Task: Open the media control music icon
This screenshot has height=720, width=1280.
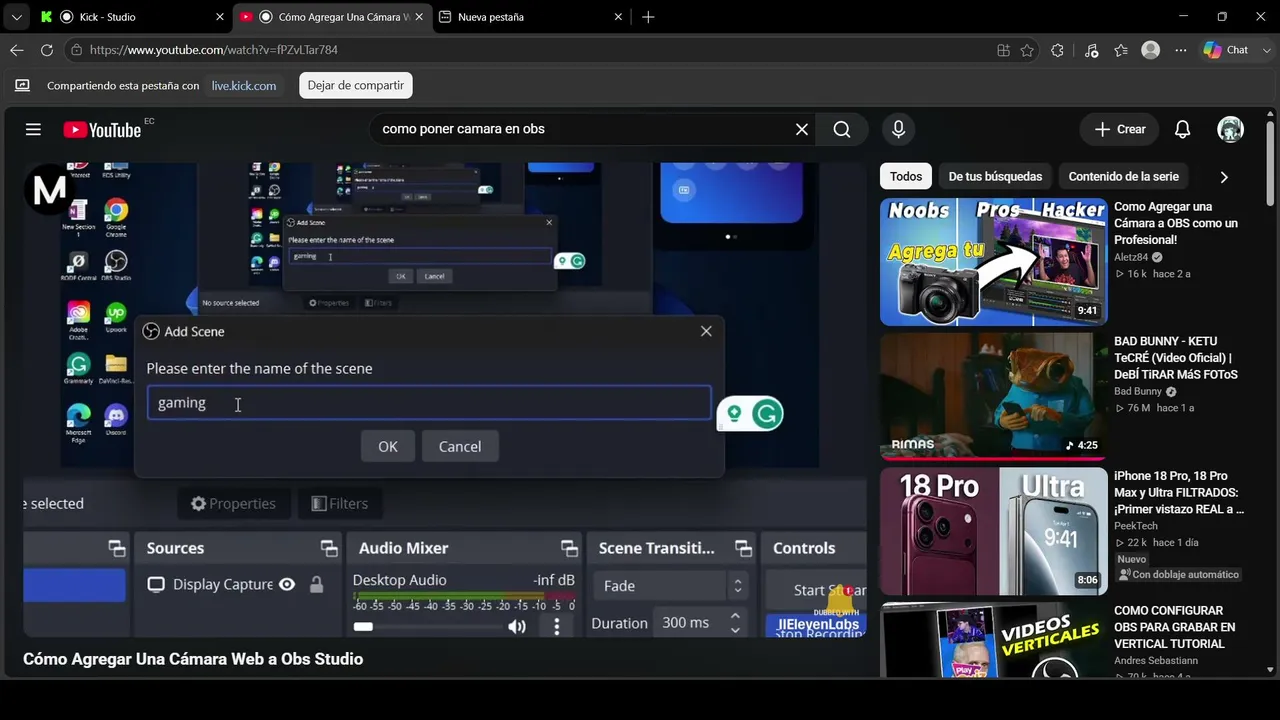Action: (1091, 50)
